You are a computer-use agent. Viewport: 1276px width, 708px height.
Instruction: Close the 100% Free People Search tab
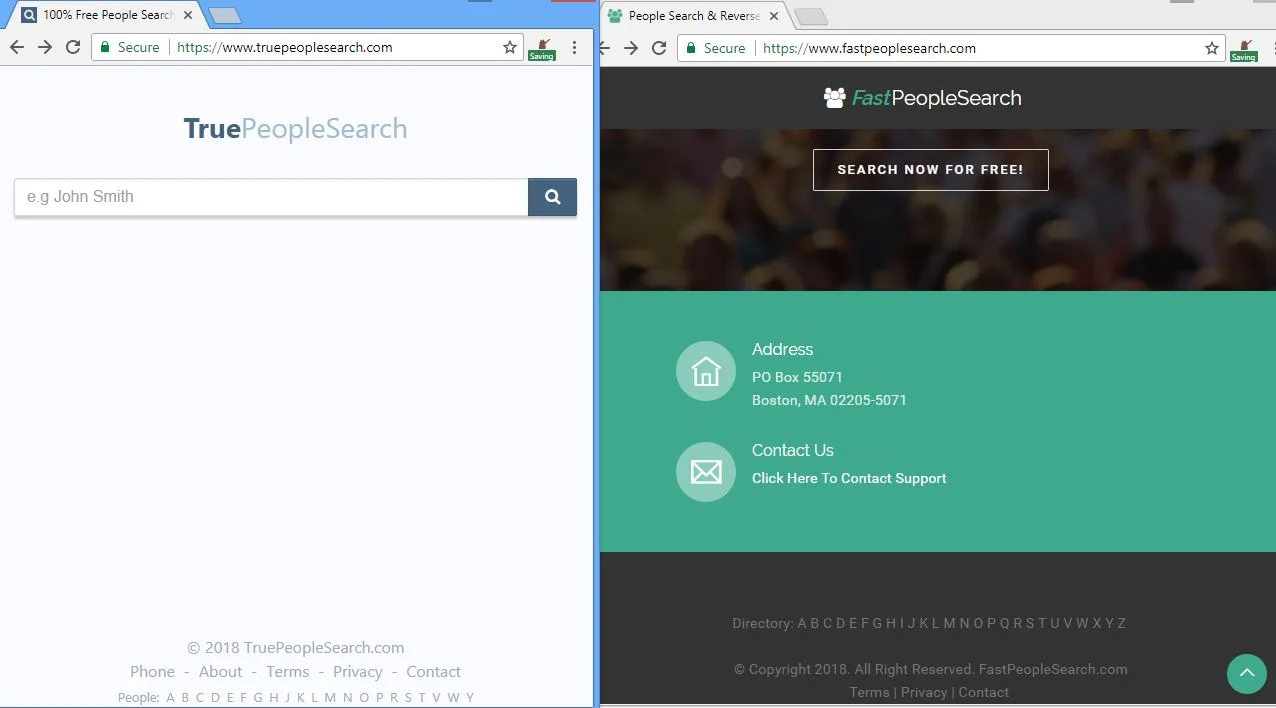(x=188, y=15)
